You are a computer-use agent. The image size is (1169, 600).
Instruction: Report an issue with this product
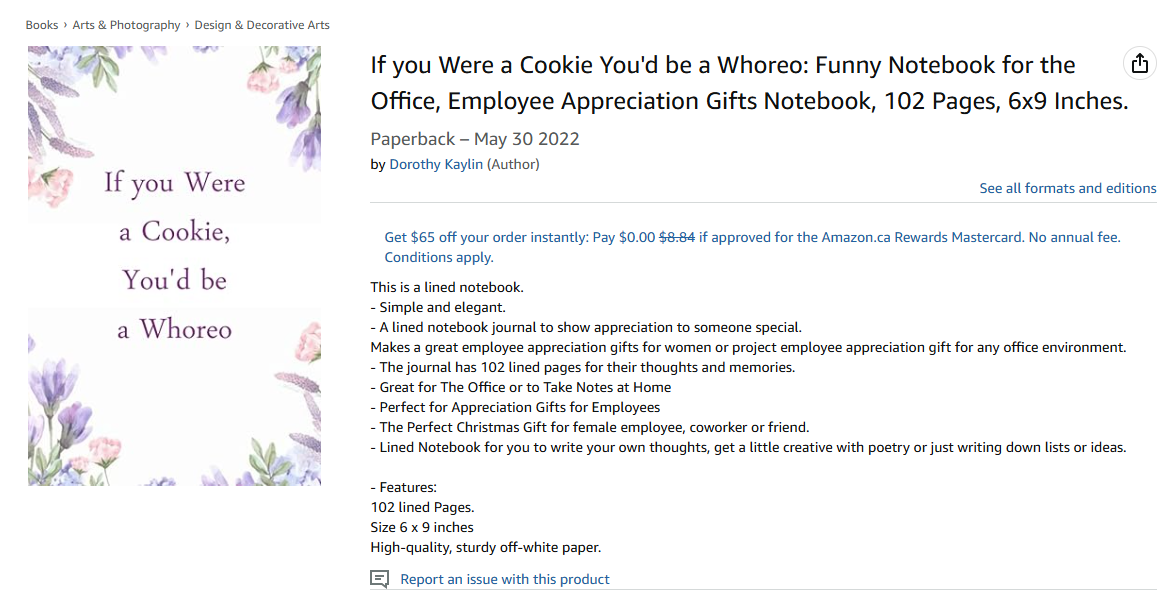coord(504,579)
